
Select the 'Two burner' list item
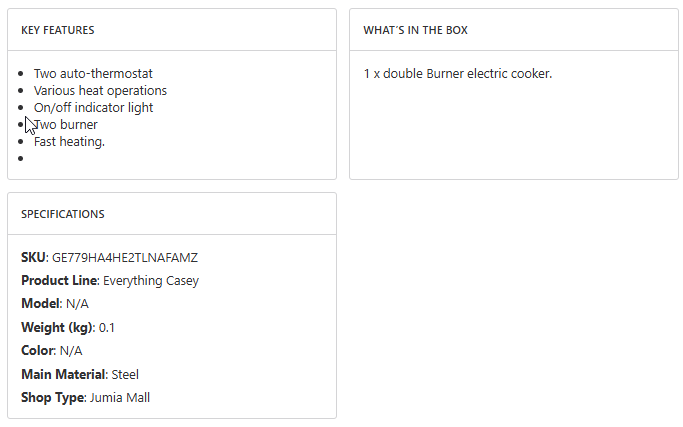pos(67,124)
